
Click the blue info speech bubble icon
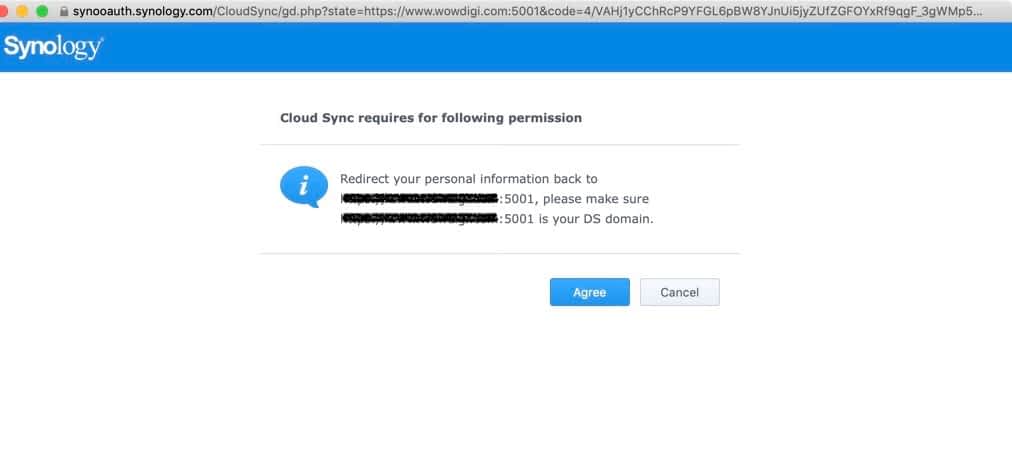click(303, 187)
